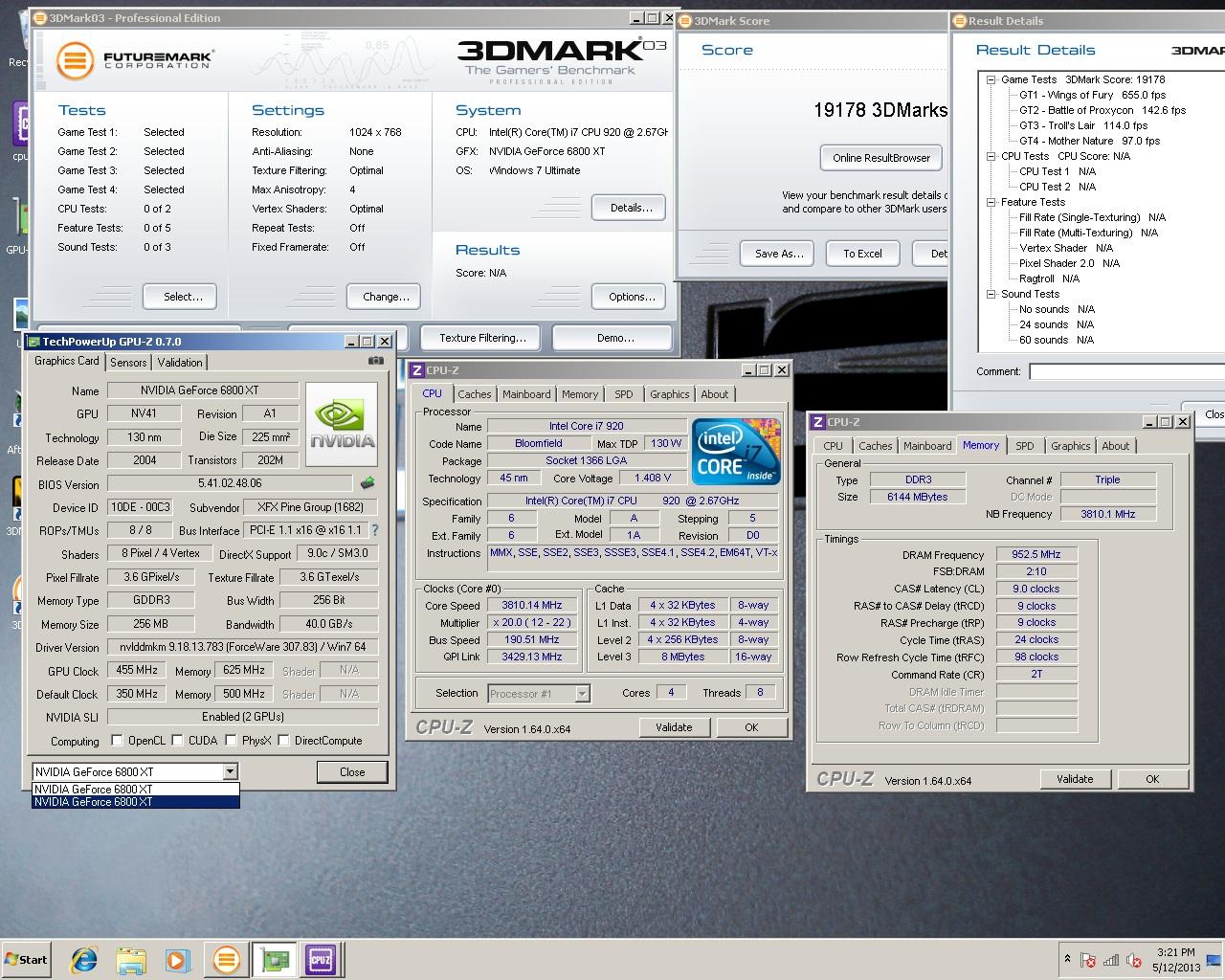
Task: Open Windows Explorer folder in taskbar
Action: (131, 960)
